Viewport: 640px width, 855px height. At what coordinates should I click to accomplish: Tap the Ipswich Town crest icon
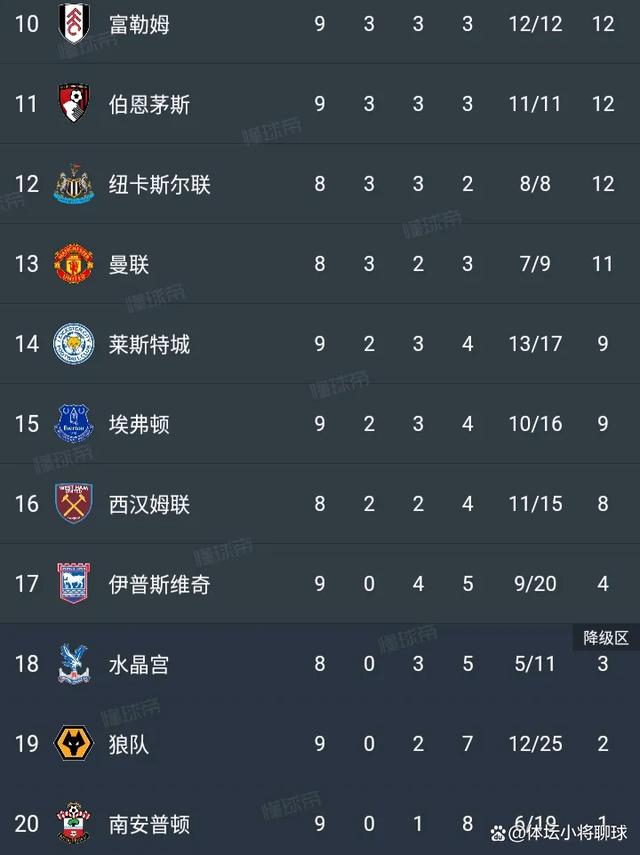click(74, 584)
